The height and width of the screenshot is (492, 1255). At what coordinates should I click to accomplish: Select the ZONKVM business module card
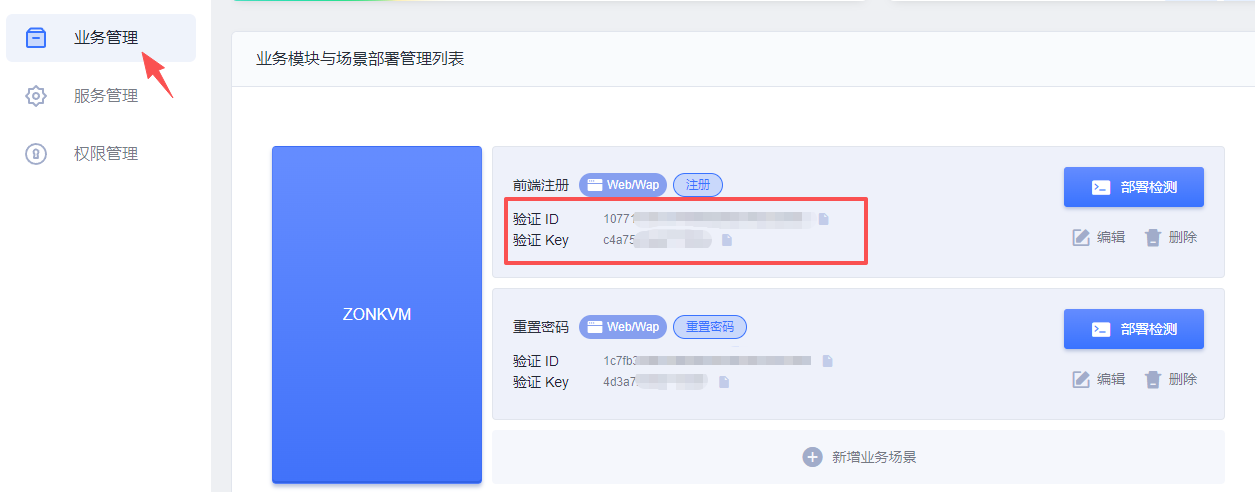coord(377,314)
